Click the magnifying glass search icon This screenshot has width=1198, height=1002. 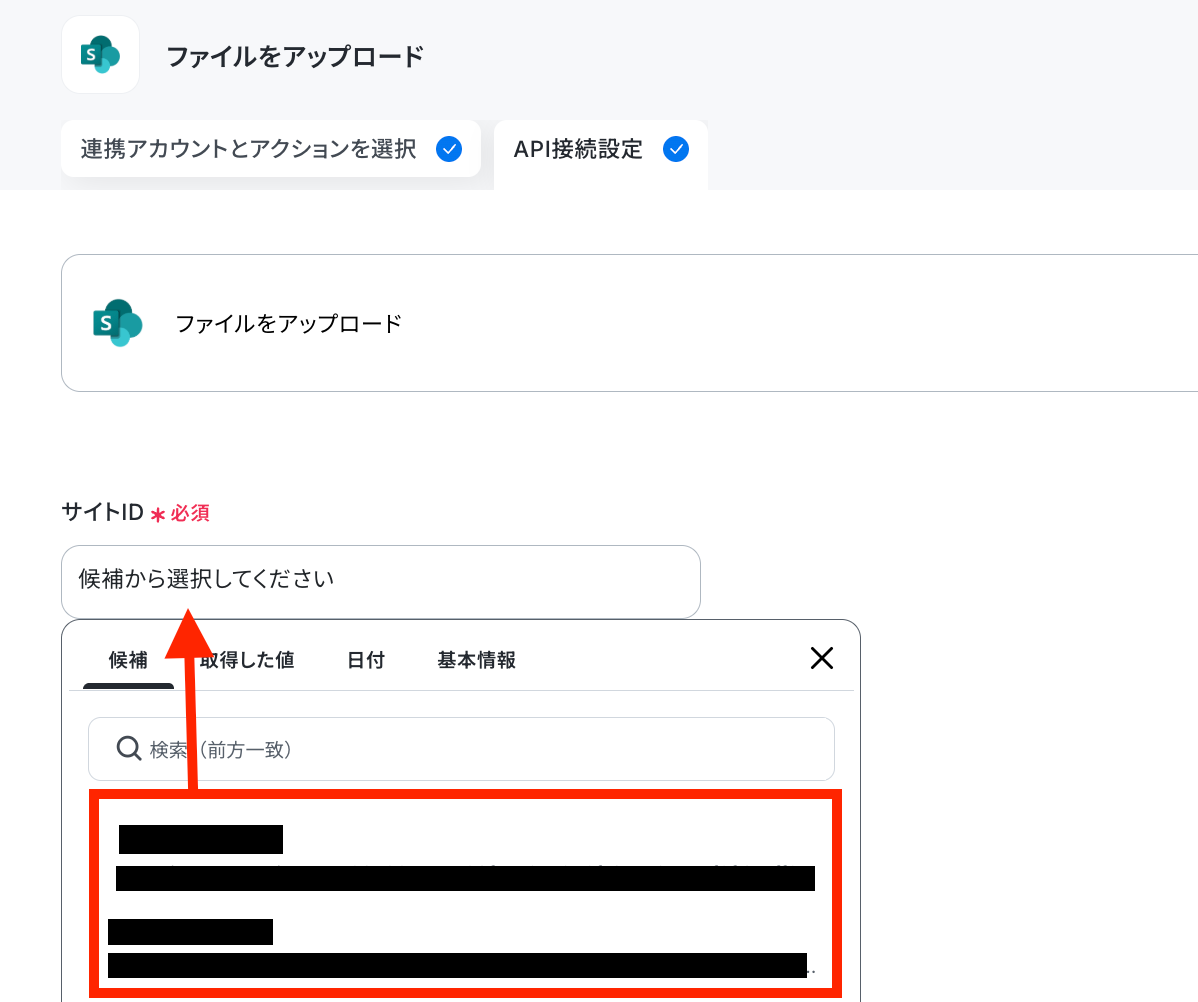(x=128, y=748)
